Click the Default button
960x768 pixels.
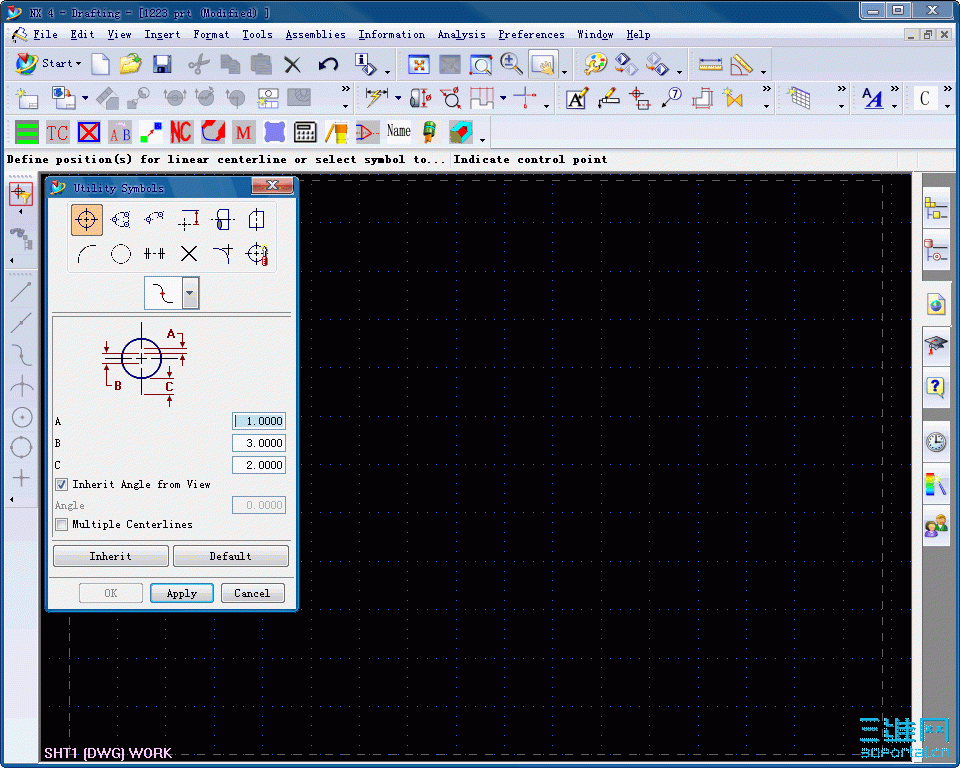[x=231, y=555]
